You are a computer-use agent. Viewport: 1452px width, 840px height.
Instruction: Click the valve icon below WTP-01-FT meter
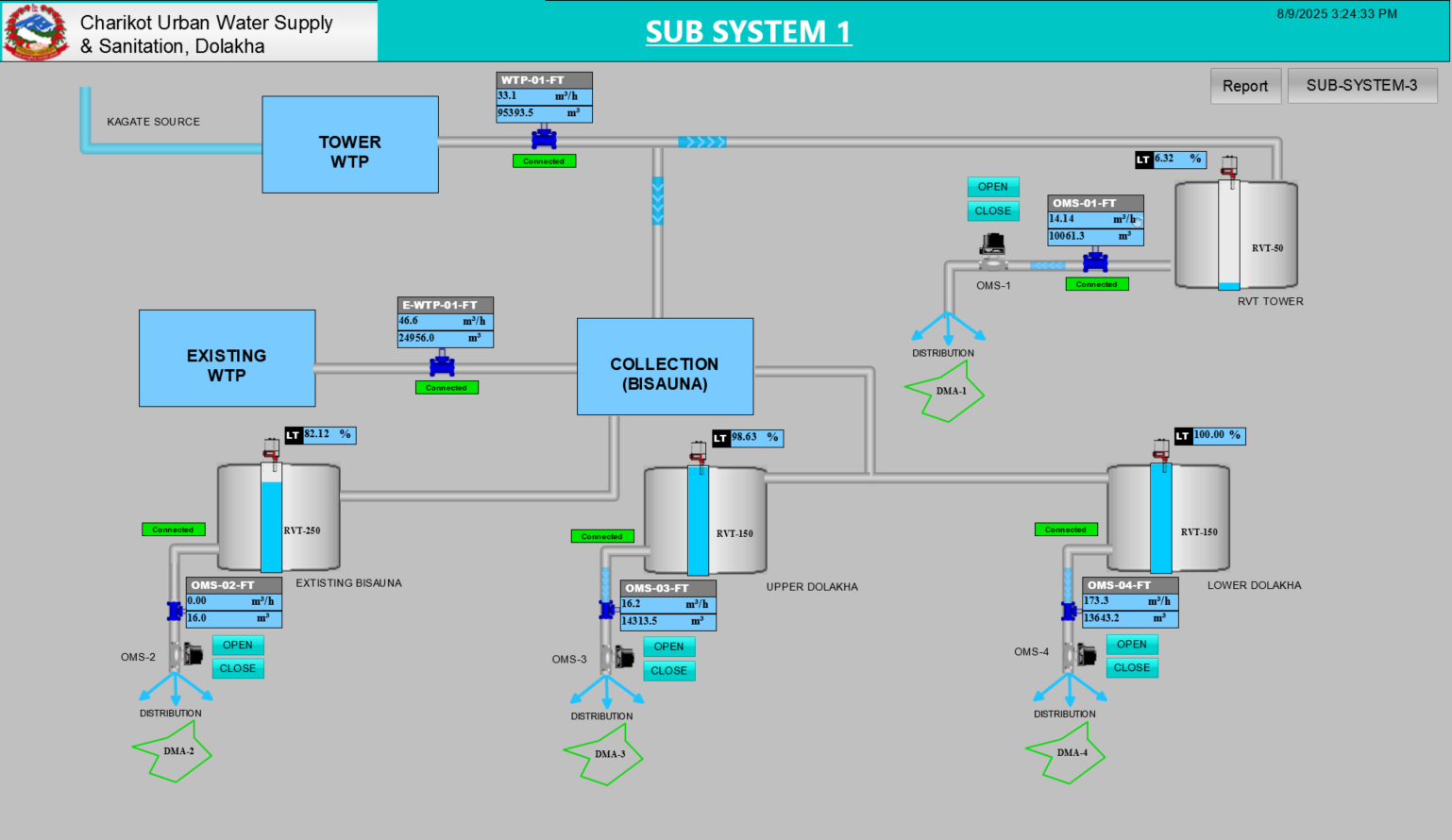point(543,139)
